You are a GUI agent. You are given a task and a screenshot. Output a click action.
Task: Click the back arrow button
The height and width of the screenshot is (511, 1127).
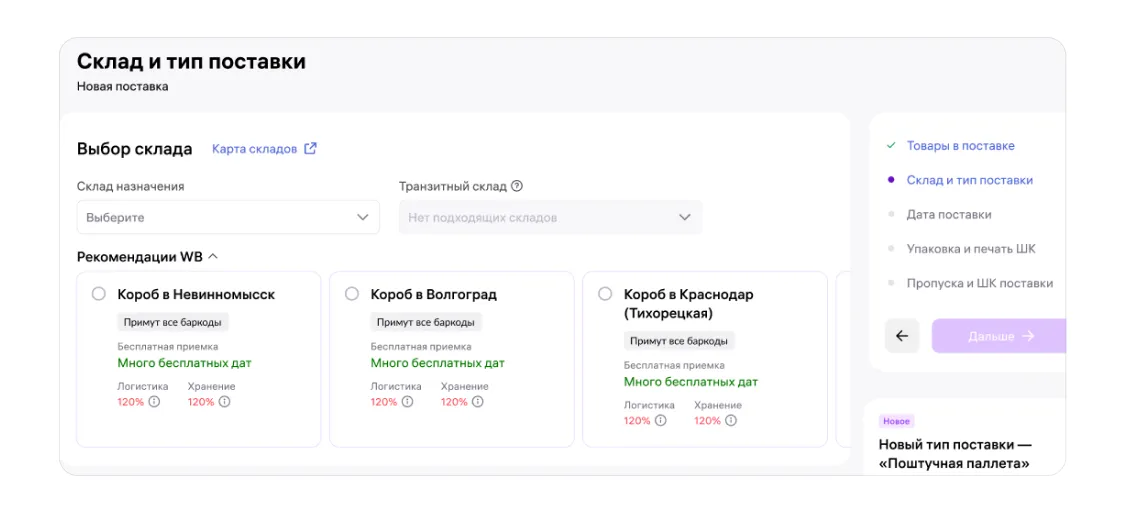pyautogui.click(x=902, y=336)
